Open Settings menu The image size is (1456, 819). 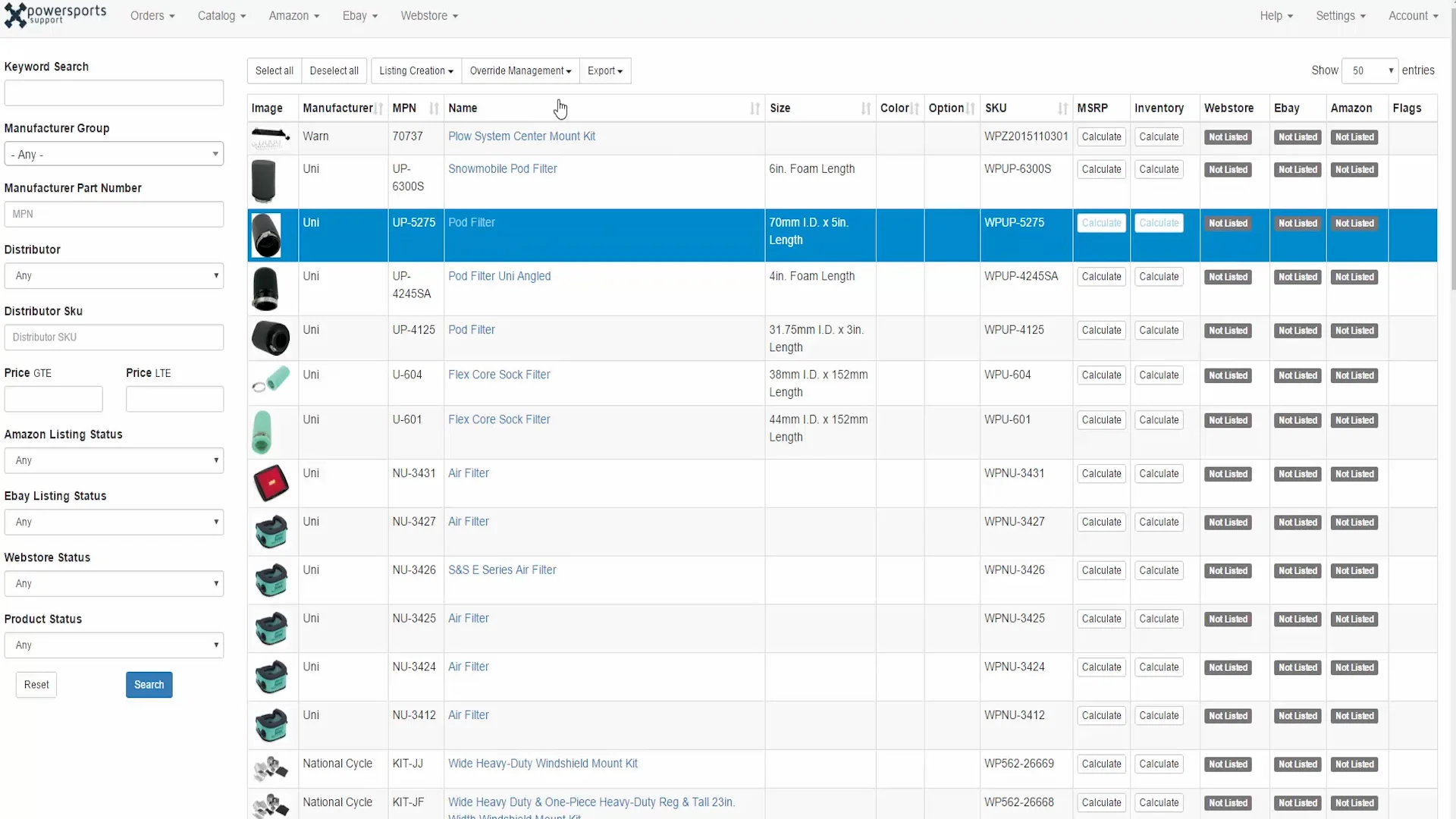(x=1341, y=16)
